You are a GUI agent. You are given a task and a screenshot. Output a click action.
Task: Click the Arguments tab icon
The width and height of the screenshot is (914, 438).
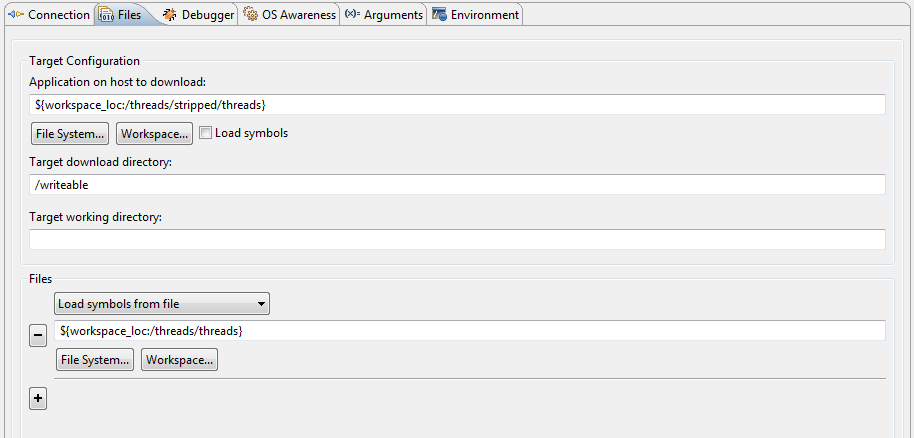(x=352, y=15)
